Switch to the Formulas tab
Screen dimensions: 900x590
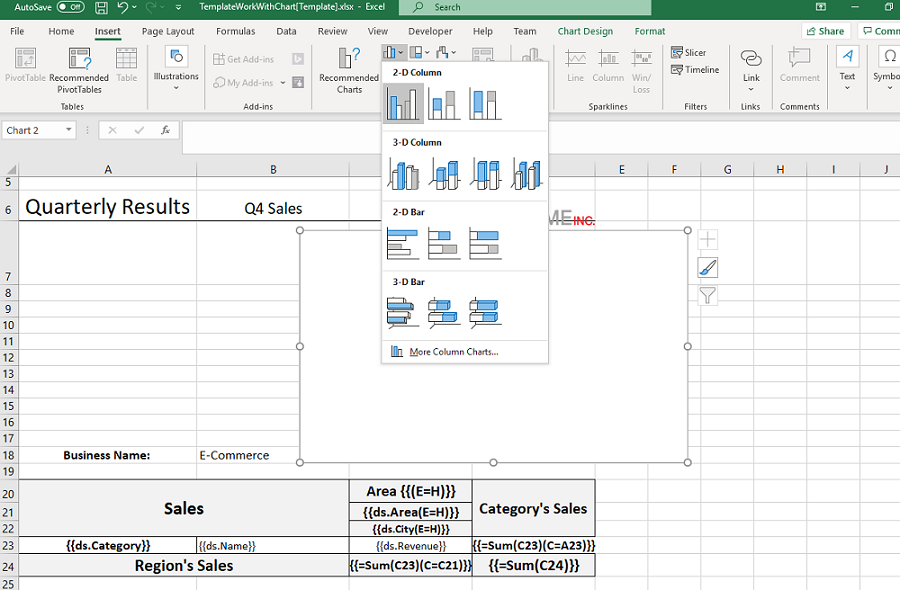point(235,32)
